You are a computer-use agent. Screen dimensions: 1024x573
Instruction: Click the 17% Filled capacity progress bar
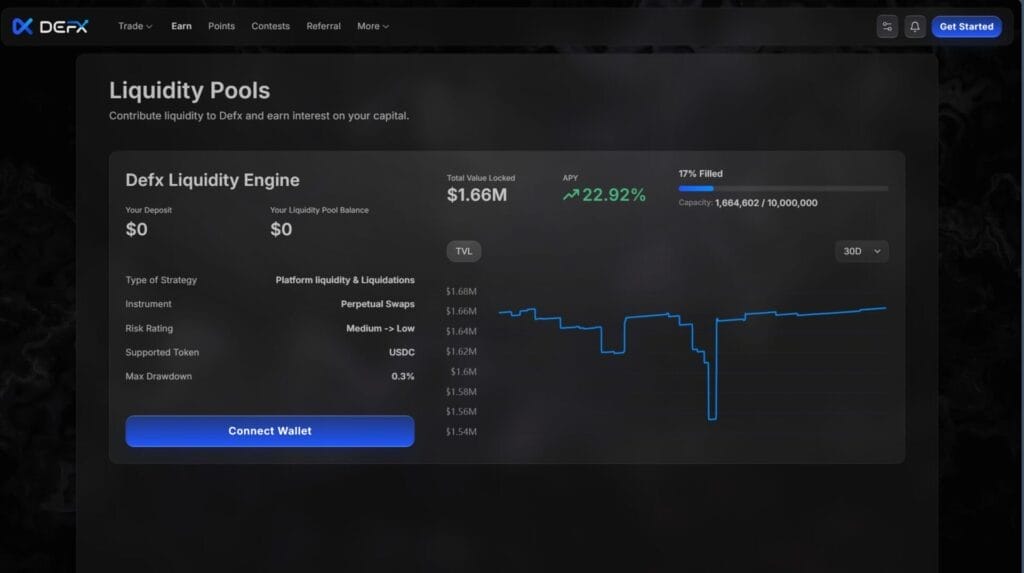pos(783,188)
